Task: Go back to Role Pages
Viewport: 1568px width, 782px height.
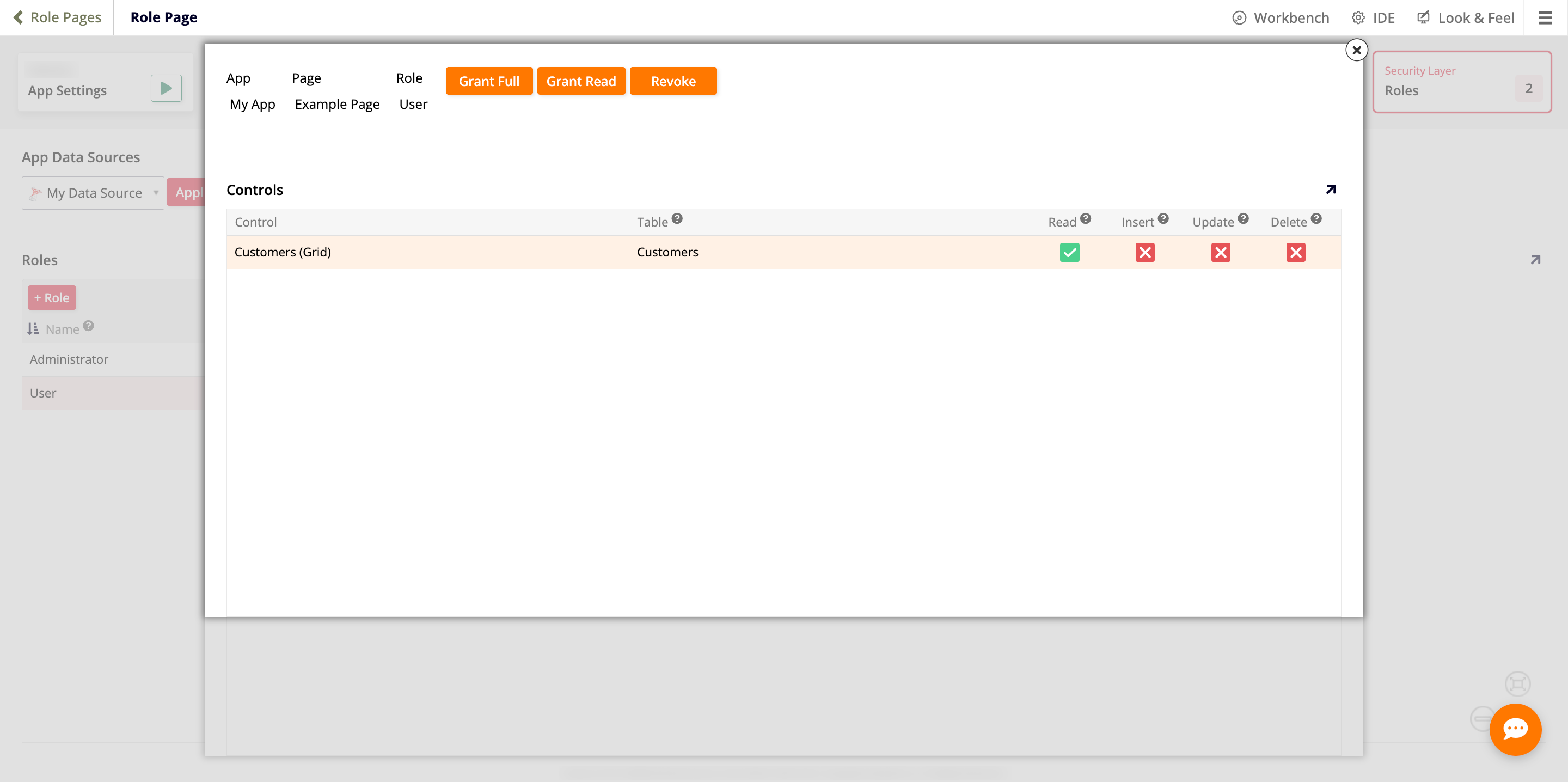Action: [x=57, y=17]
